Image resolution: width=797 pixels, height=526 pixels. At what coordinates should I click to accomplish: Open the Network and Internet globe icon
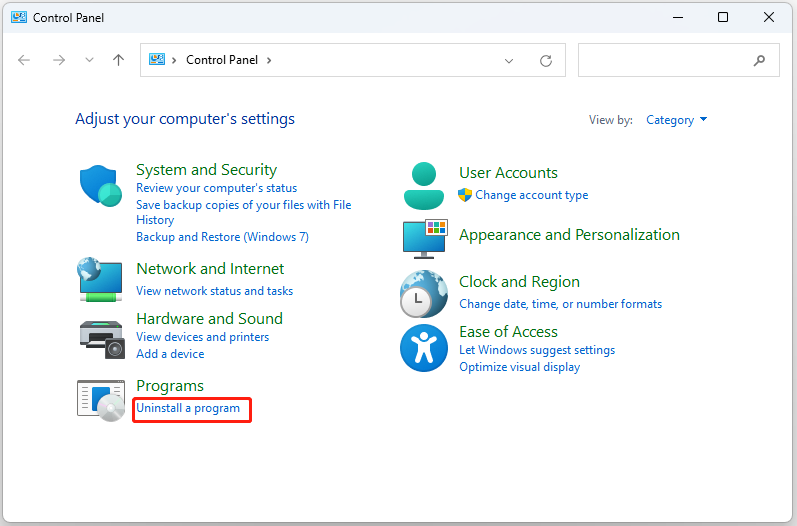[100, 279]
